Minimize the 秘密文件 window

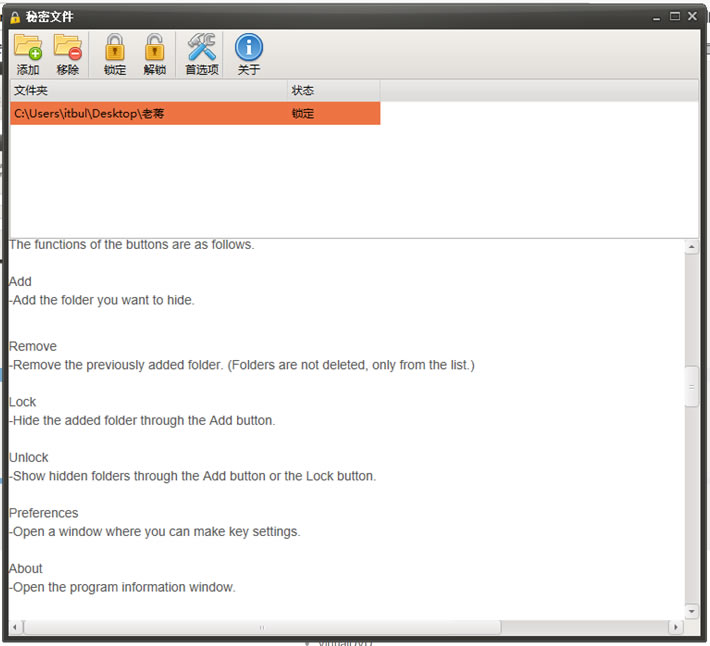coord(656,17)
